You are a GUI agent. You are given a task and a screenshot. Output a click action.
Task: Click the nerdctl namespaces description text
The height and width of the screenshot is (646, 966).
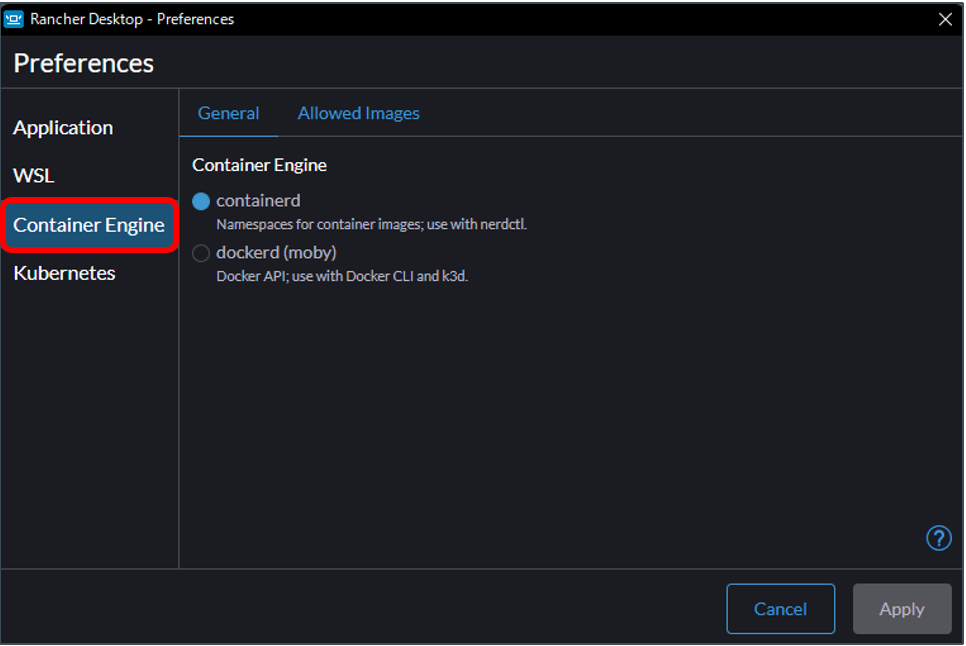point(371,225)
